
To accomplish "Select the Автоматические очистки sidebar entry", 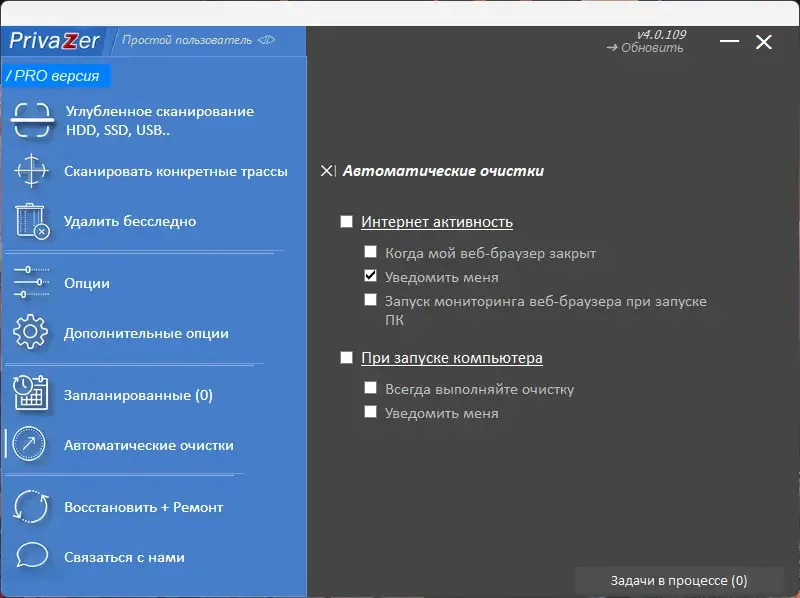I will click(x=149, y=444).
